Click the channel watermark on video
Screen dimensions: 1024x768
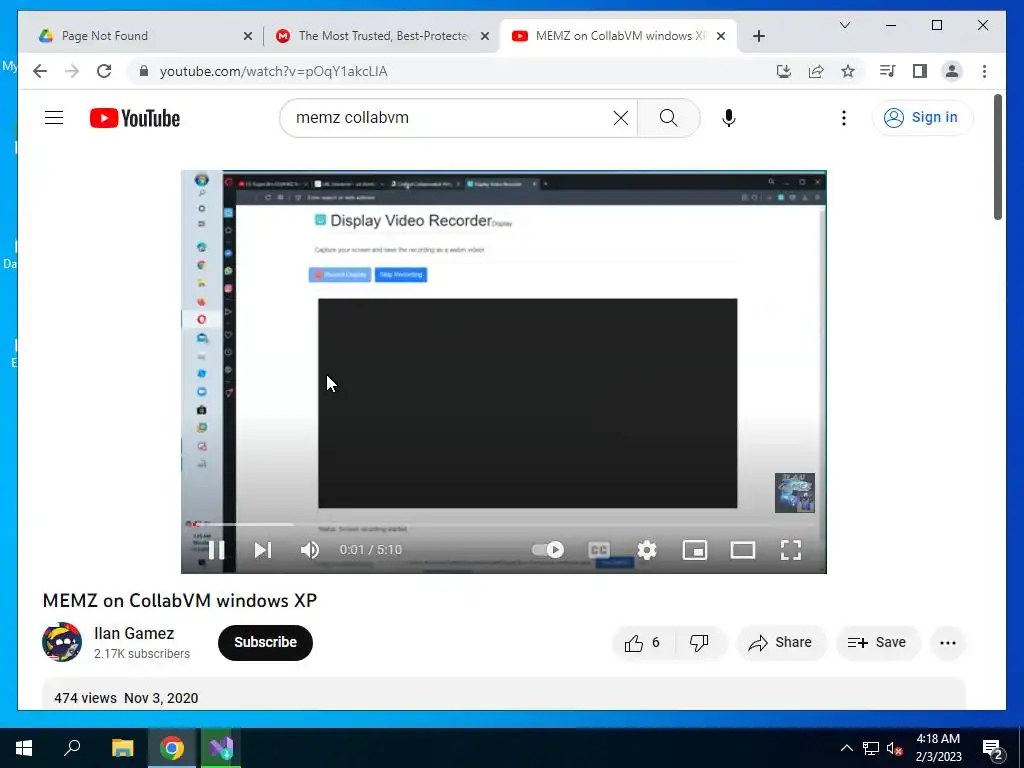795,493
